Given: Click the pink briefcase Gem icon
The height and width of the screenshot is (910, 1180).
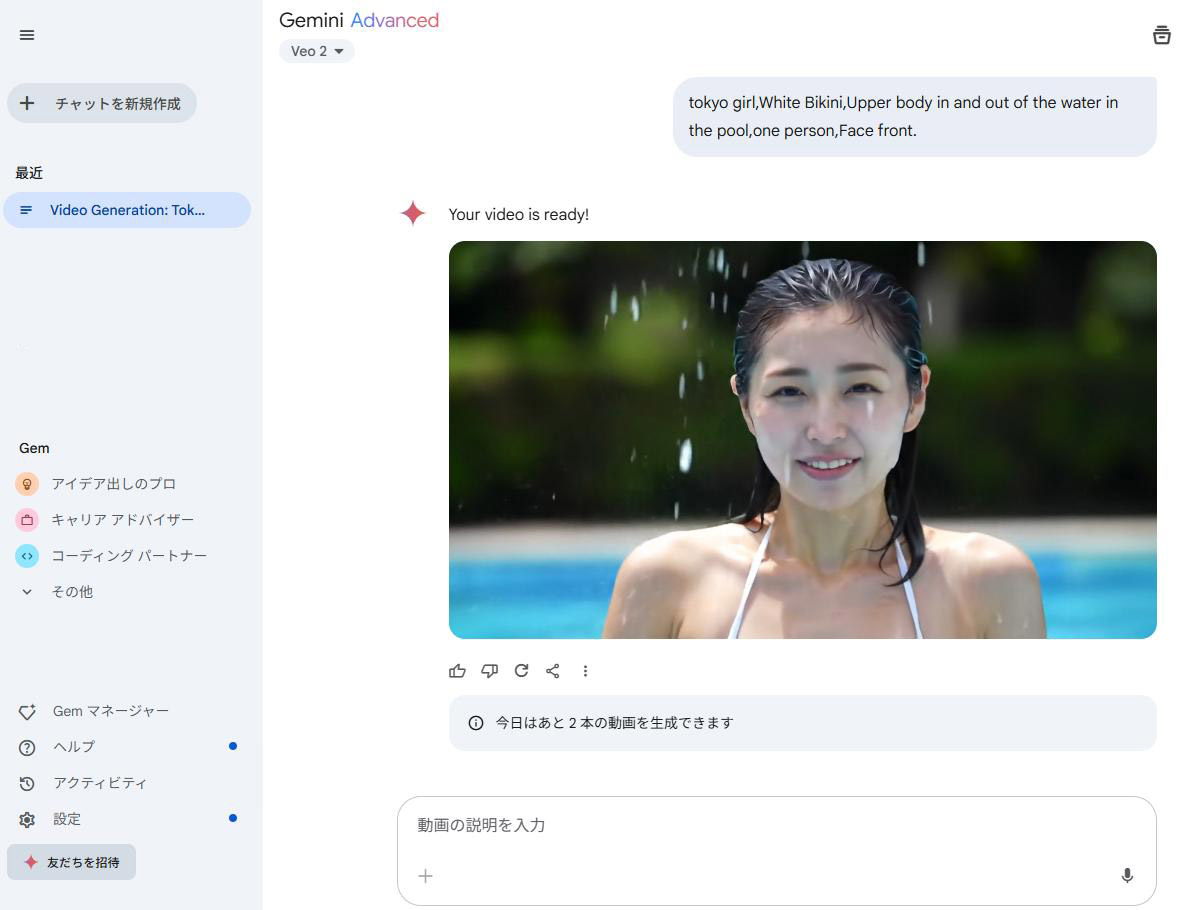Looking at the screenshot, I should pyautogui.click(x=27, y=520).
